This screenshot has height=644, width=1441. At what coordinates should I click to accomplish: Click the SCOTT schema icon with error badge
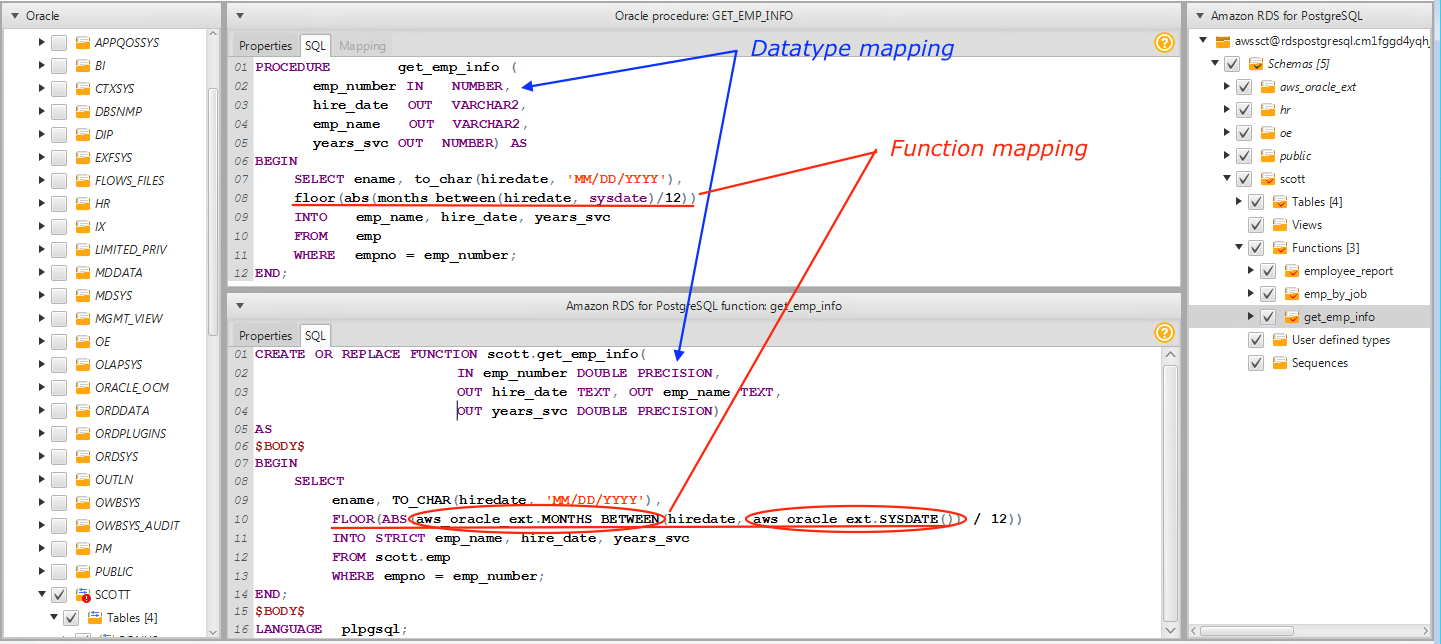tap(83, 595)
